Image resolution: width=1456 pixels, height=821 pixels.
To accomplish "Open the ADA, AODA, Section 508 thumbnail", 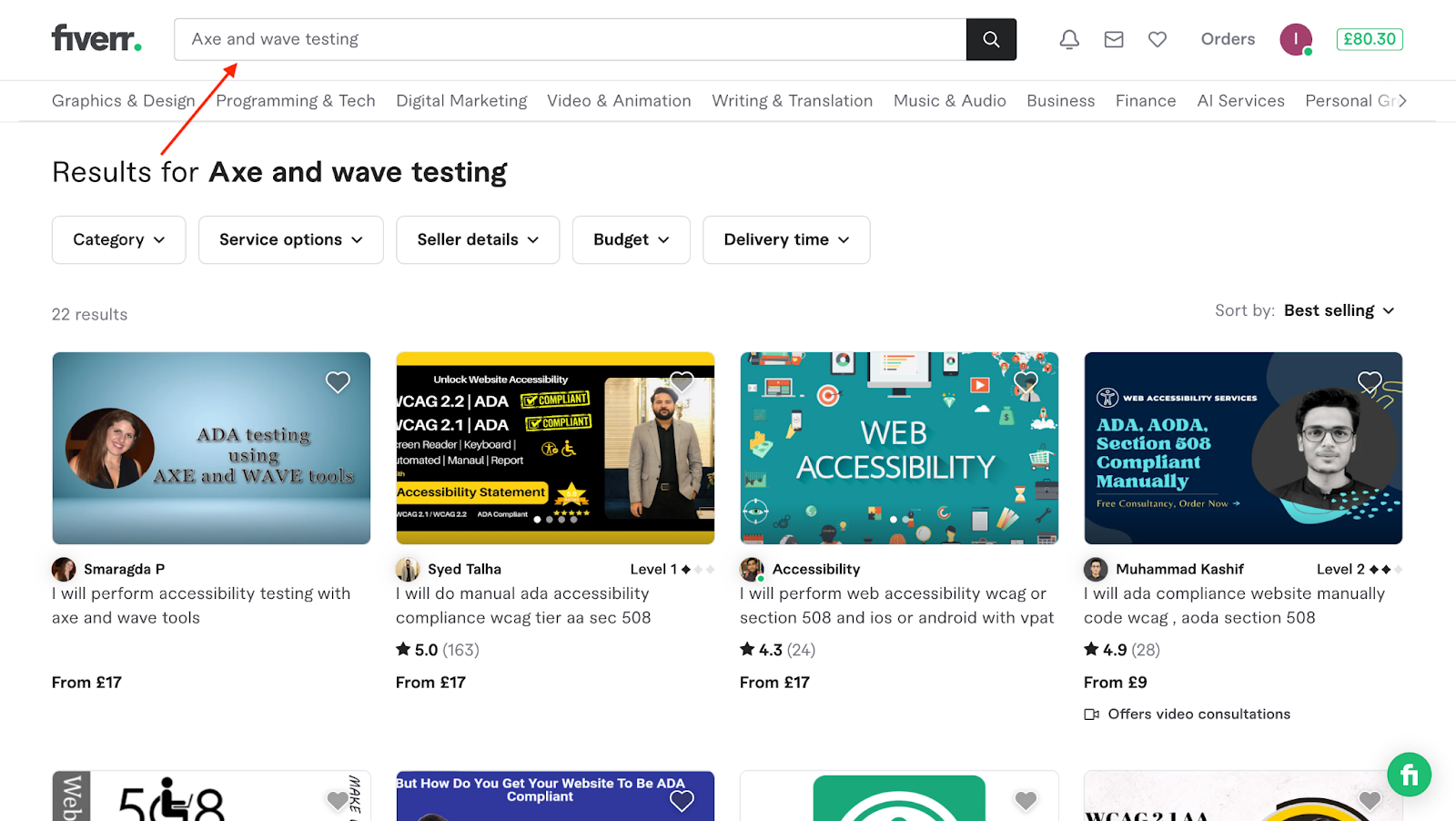I will (x=1243, y=448).
